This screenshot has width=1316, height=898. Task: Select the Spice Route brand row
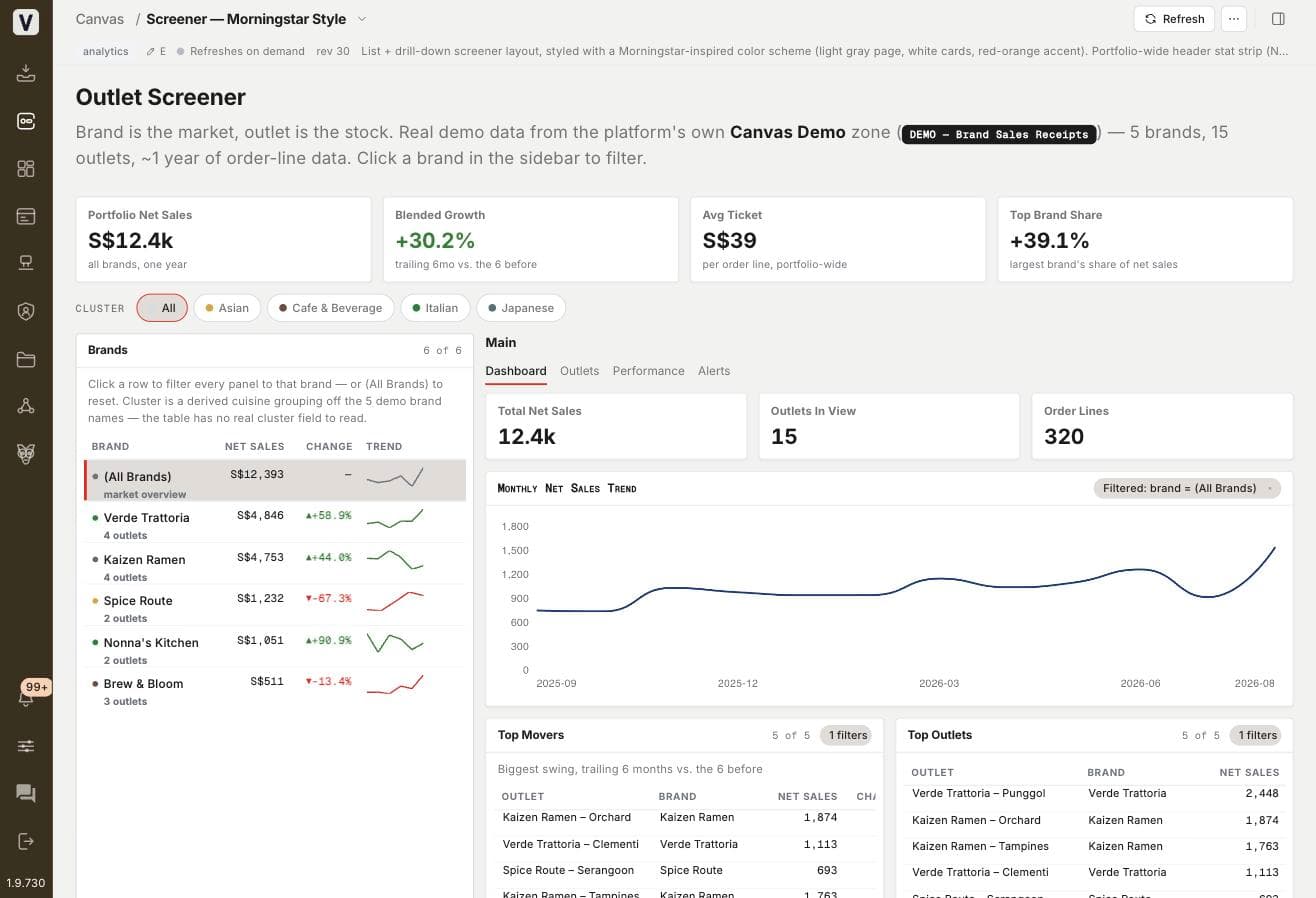[x=275, y=605]
